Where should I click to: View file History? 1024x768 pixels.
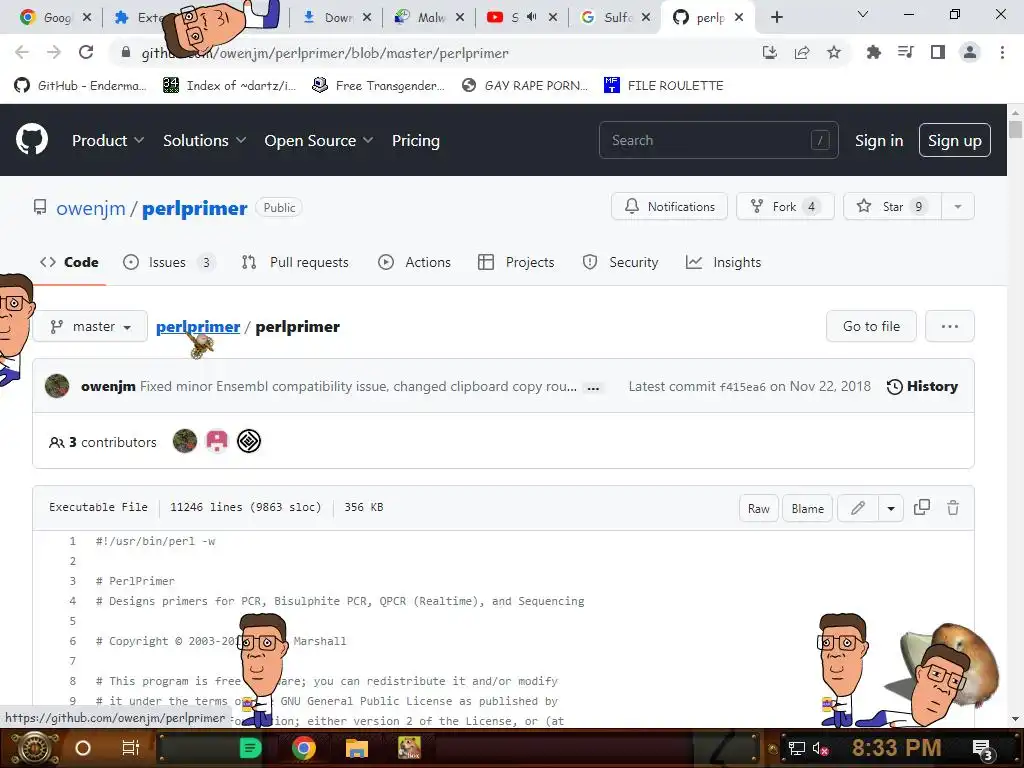922,387
